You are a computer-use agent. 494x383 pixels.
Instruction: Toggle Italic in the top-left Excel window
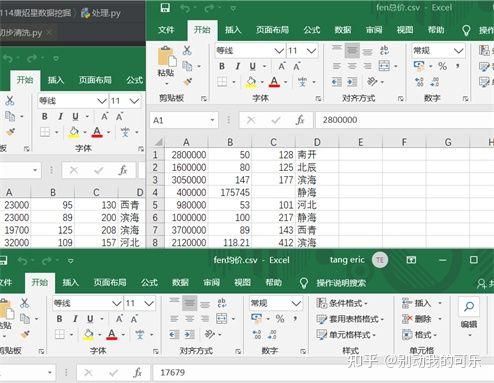coord(60,116)
